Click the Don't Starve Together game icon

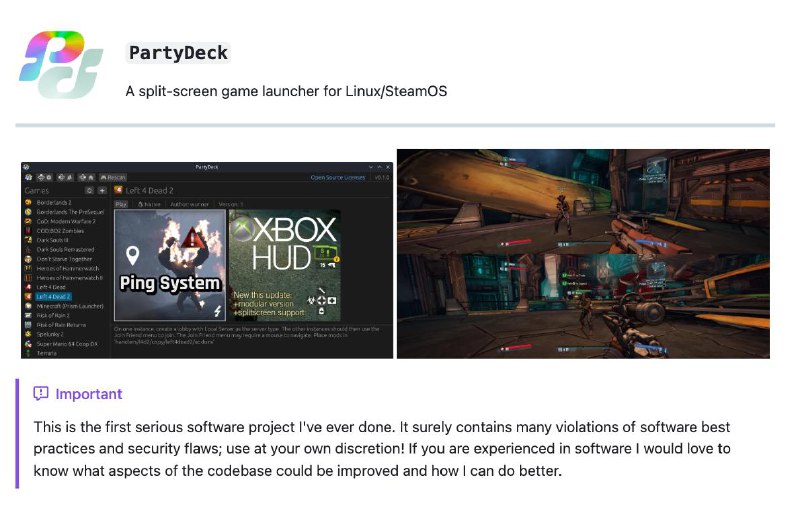click(28, 259)
